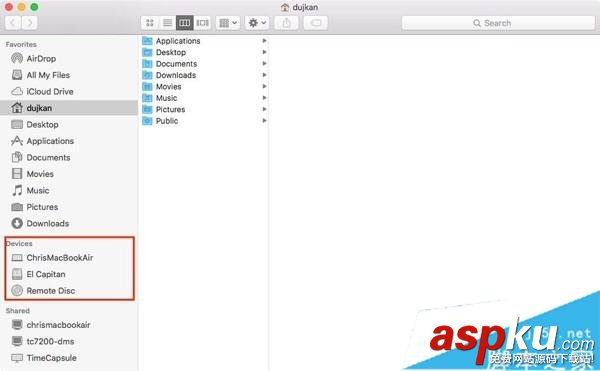
Task: Switch to icon view
Action: 150,23
